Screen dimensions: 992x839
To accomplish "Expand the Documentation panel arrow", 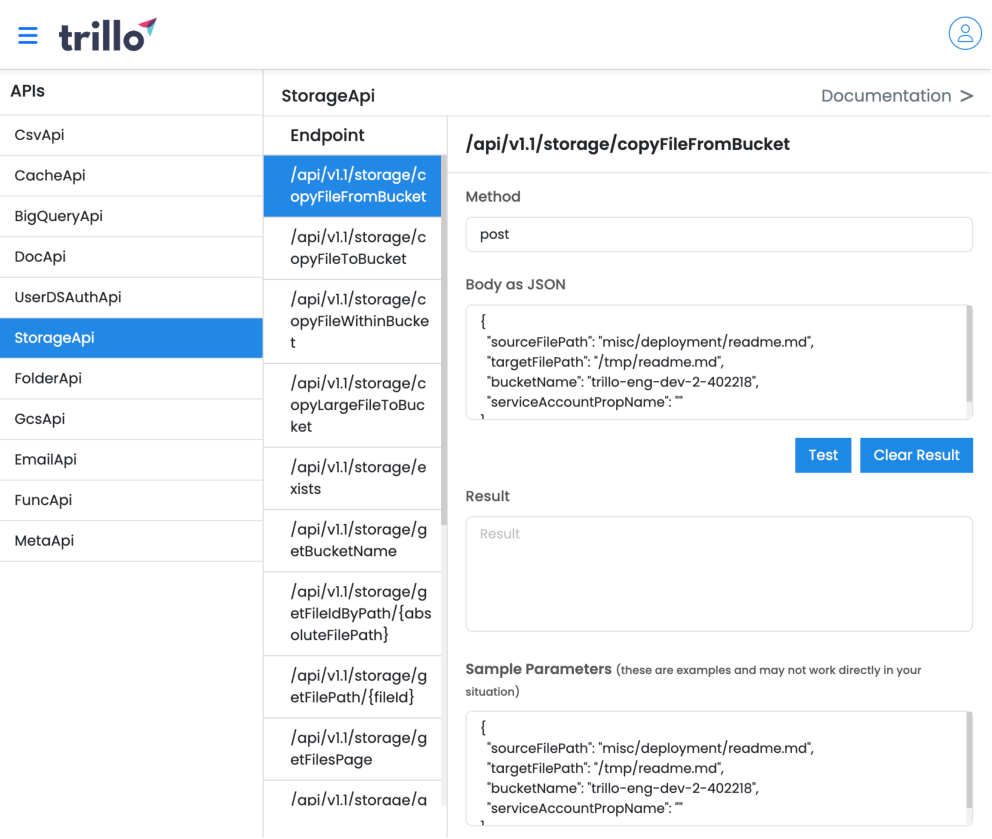I will [966, 96].
